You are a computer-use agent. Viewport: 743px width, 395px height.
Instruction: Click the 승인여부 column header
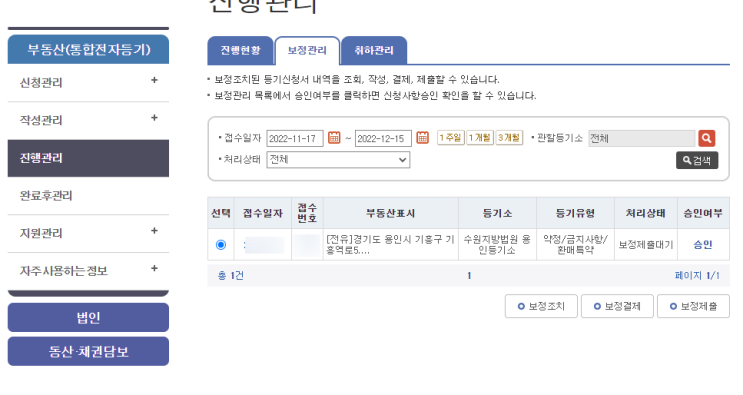(x=703, y=213)
